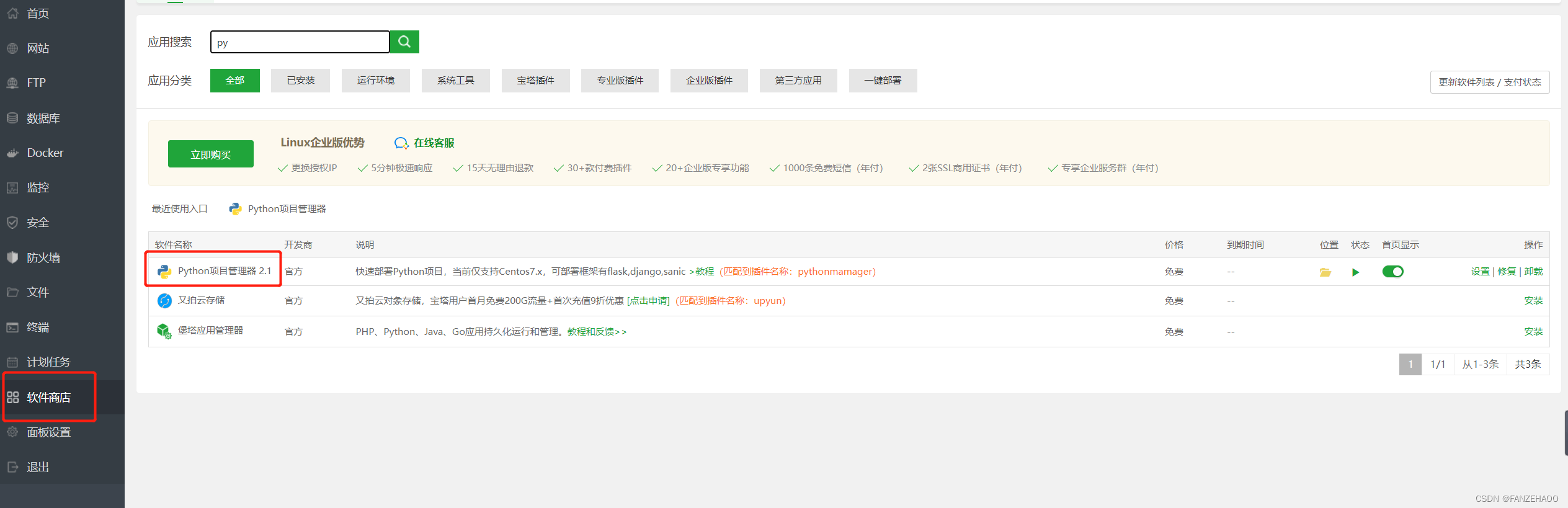Open the 安全 shield icon

tap(12, 222)
